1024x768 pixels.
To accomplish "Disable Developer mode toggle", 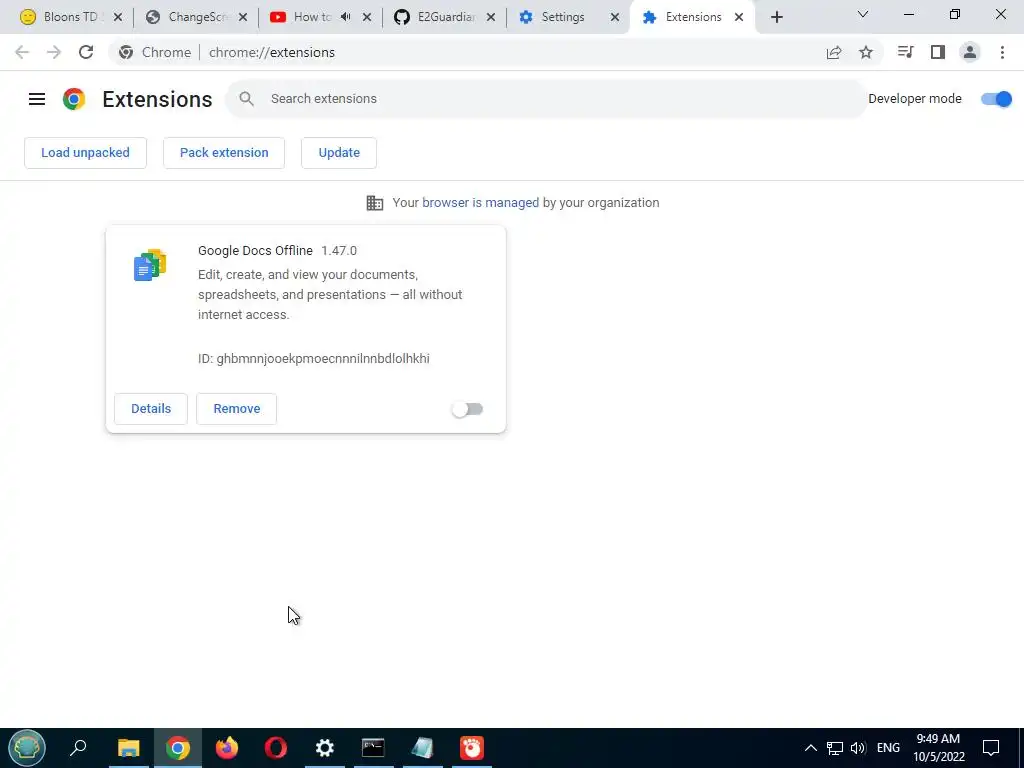I will coord(997,99).
